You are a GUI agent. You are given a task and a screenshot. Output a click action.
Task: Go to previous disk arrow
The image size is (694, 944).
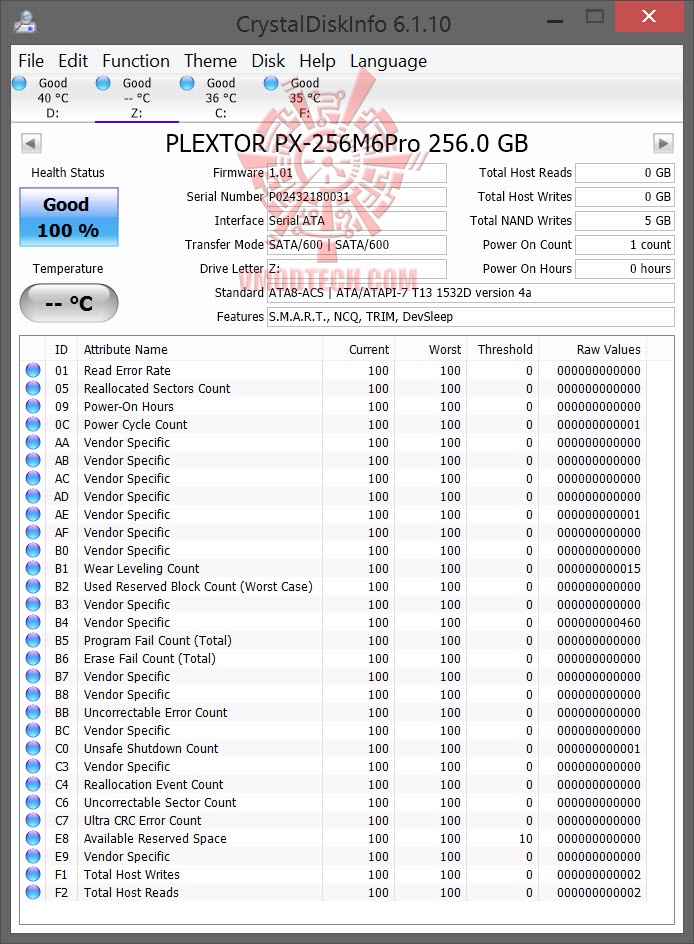(31, 143)
